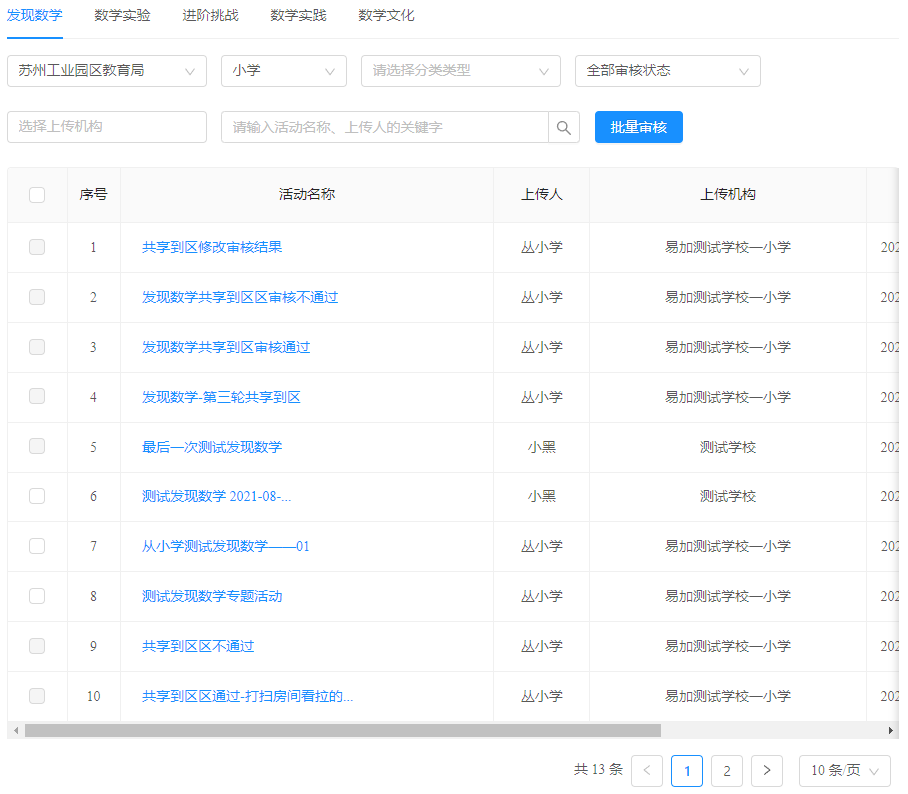
Task: Open 发现数学共享到区区审核不通过 link
Action: pyautogui.click(x=240, y=297)
